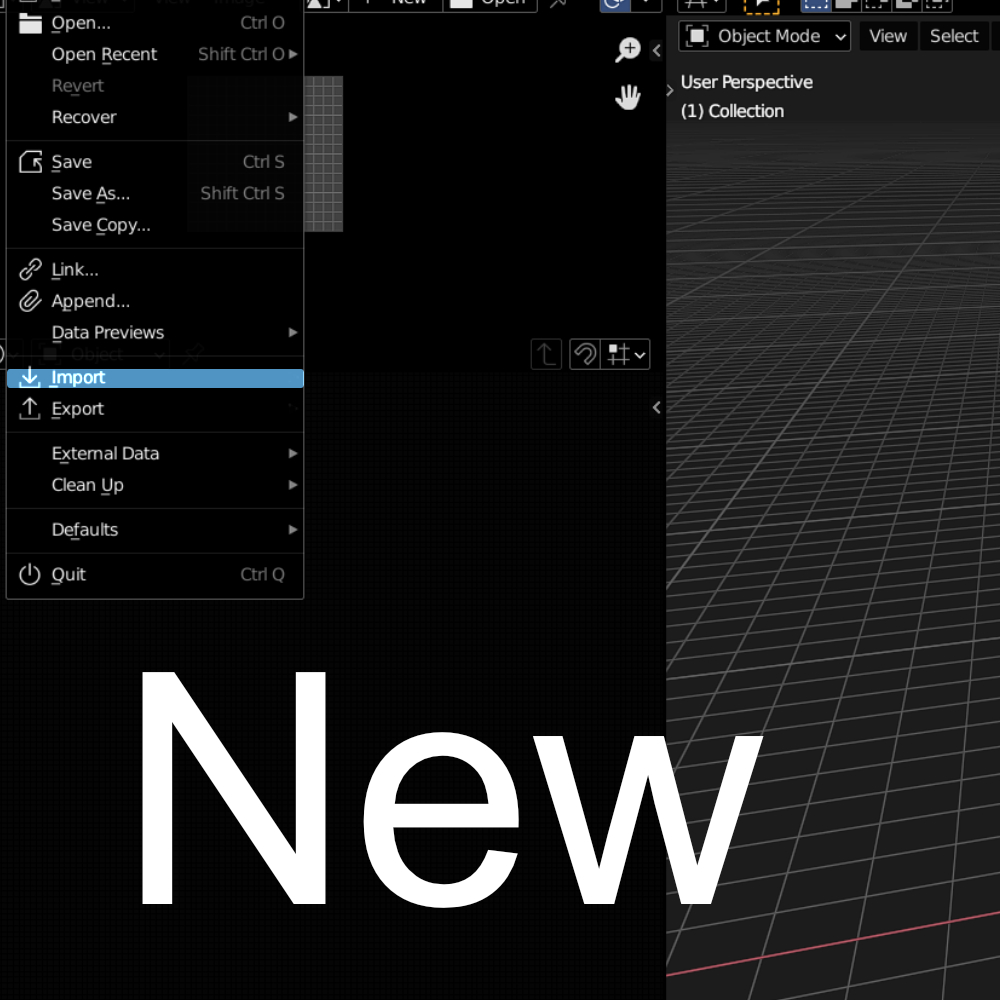This screenshot has height=1000, width=1000.
Task: Click the folder icon beside Open...
Action: pos(30,23)
